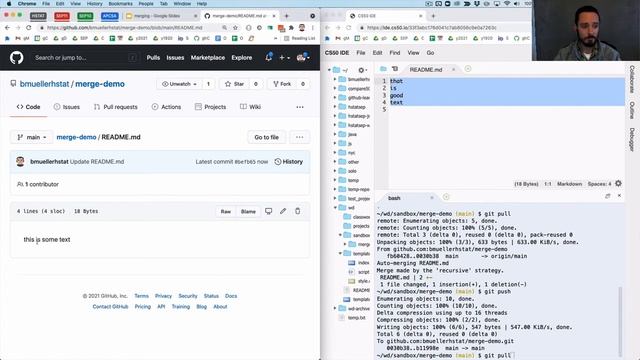
Task: Open editor preferences gear in status bar
Action: pyautogui.click(x=618, y=184)
